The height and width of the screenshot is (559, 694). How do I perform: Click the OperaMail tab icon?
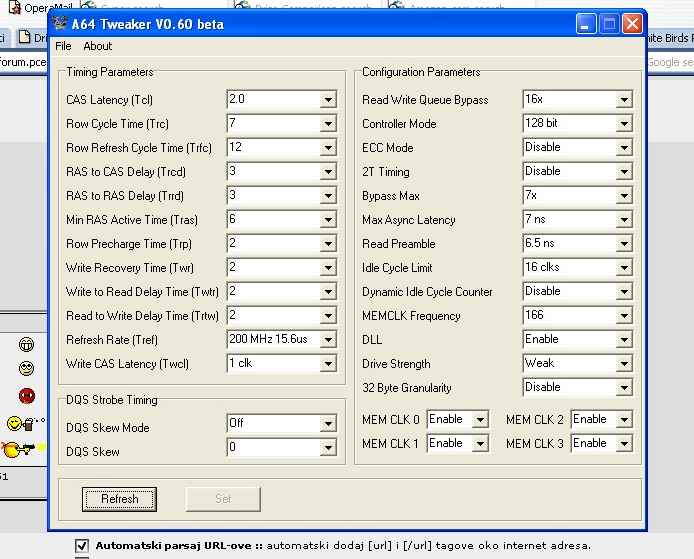click(x=13, y=8)
